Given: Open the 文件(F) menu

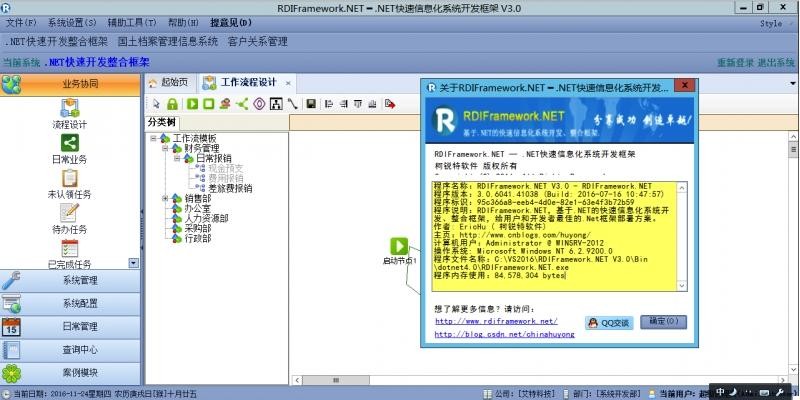Looking at the screenshot, I should tap(21, 23).
